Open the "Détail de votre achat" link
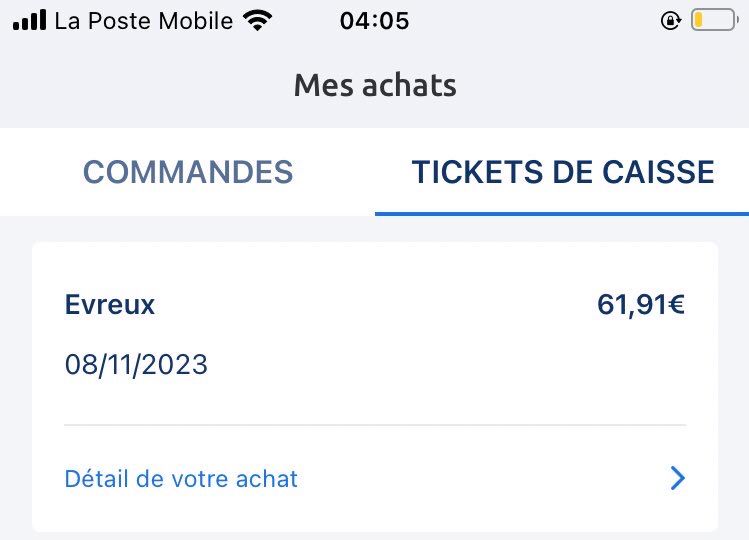Screen dimensions: 749x540 181,479
